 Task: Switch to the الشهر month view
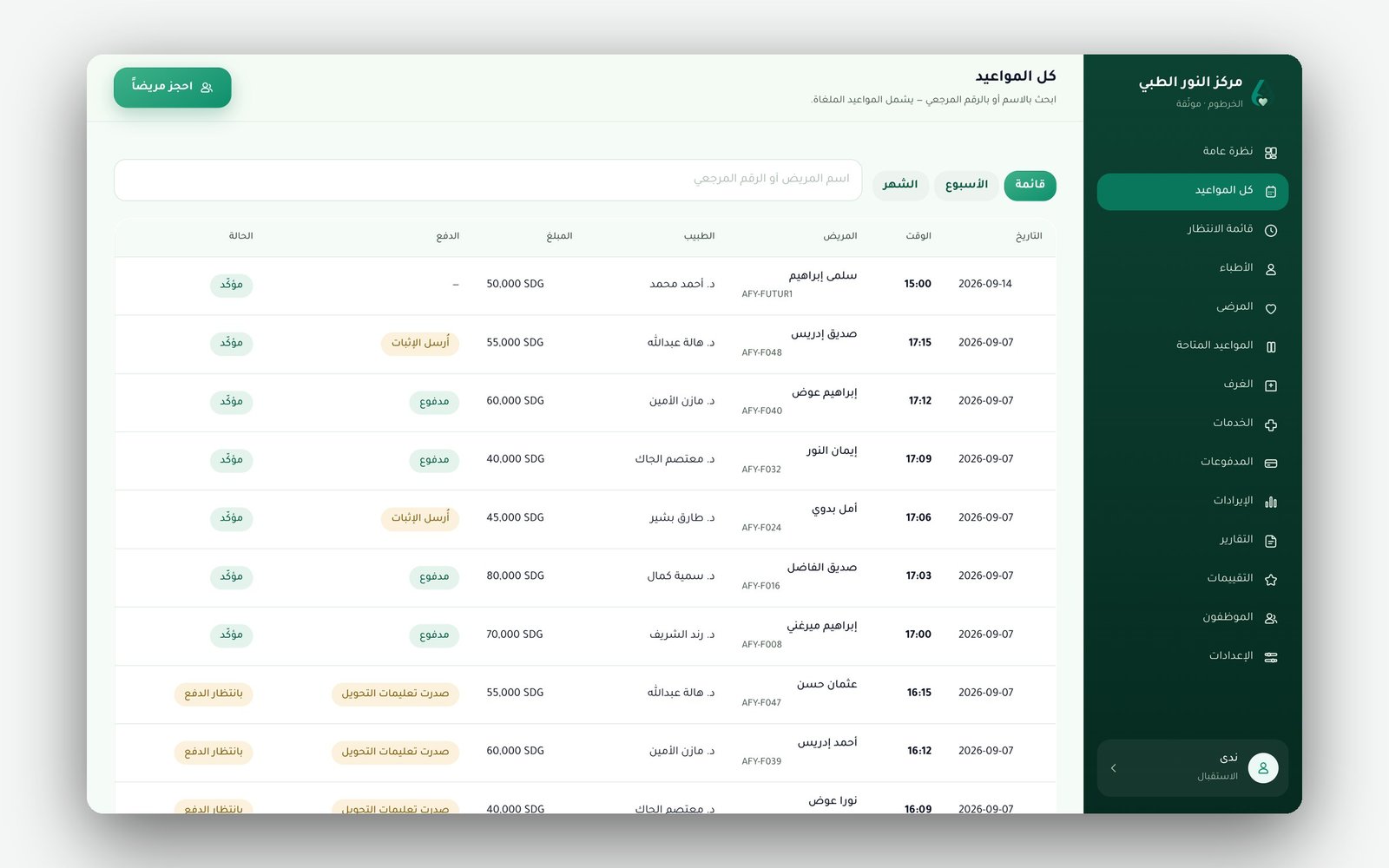[x=900, y=185]
